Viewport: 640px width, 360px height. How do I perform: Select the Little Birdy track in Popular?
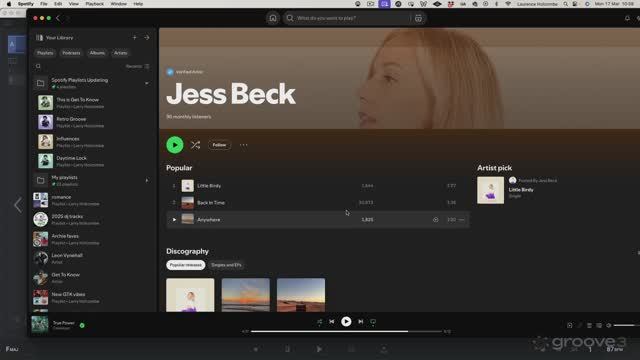(x=317, y=186)
